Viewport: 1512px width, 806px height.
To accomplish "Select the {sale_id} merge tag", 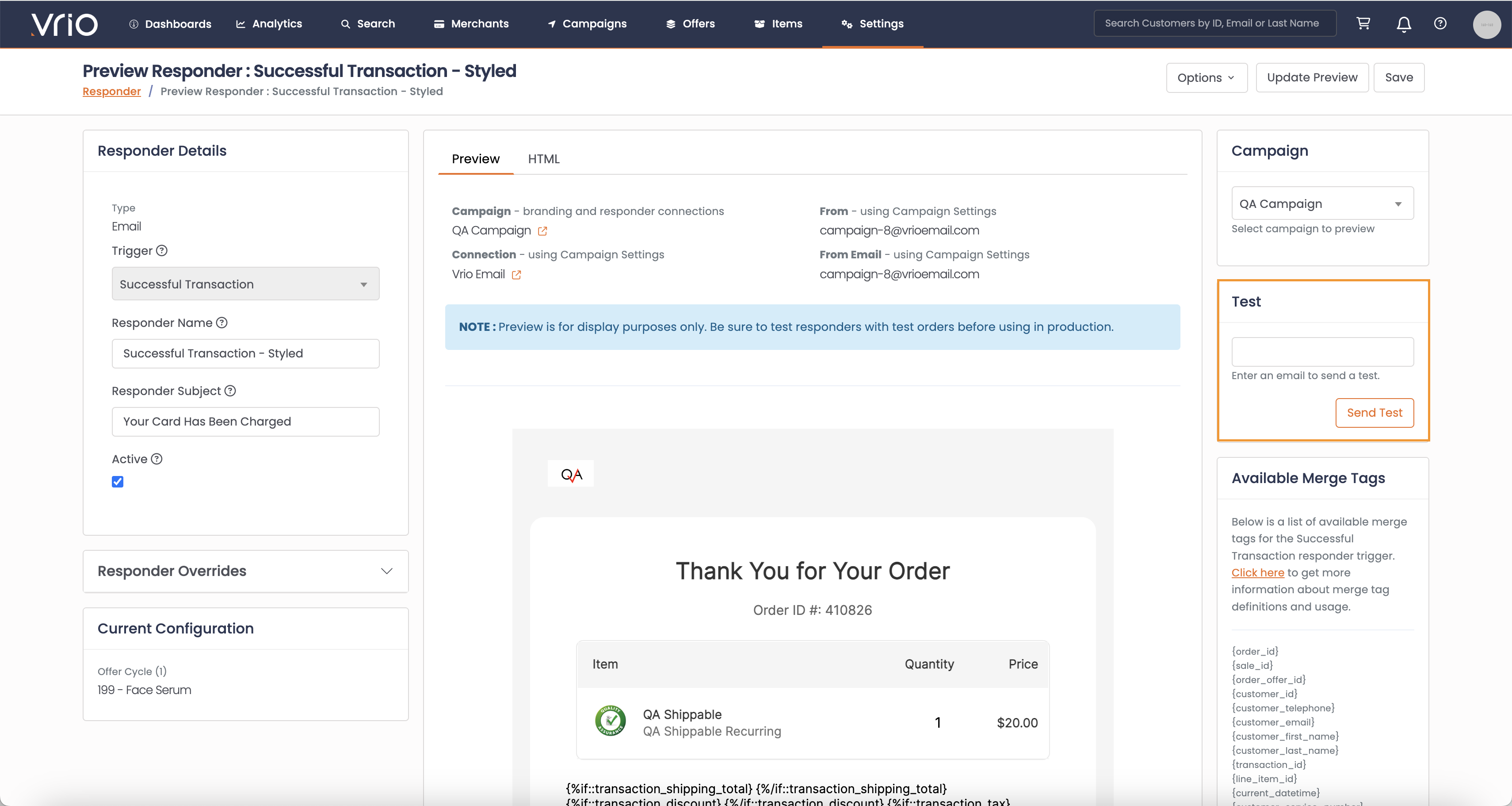I will [x=1252, y=665].
